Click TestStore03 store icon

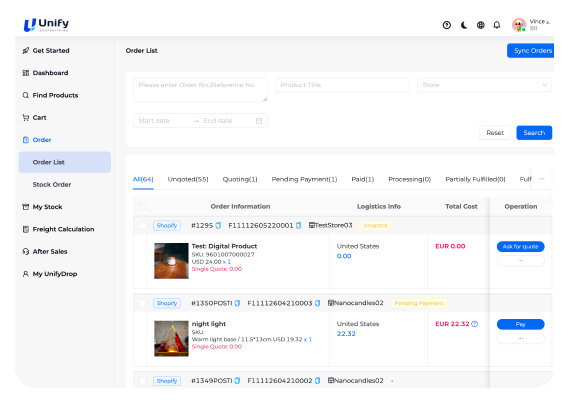tap(311, 225)
